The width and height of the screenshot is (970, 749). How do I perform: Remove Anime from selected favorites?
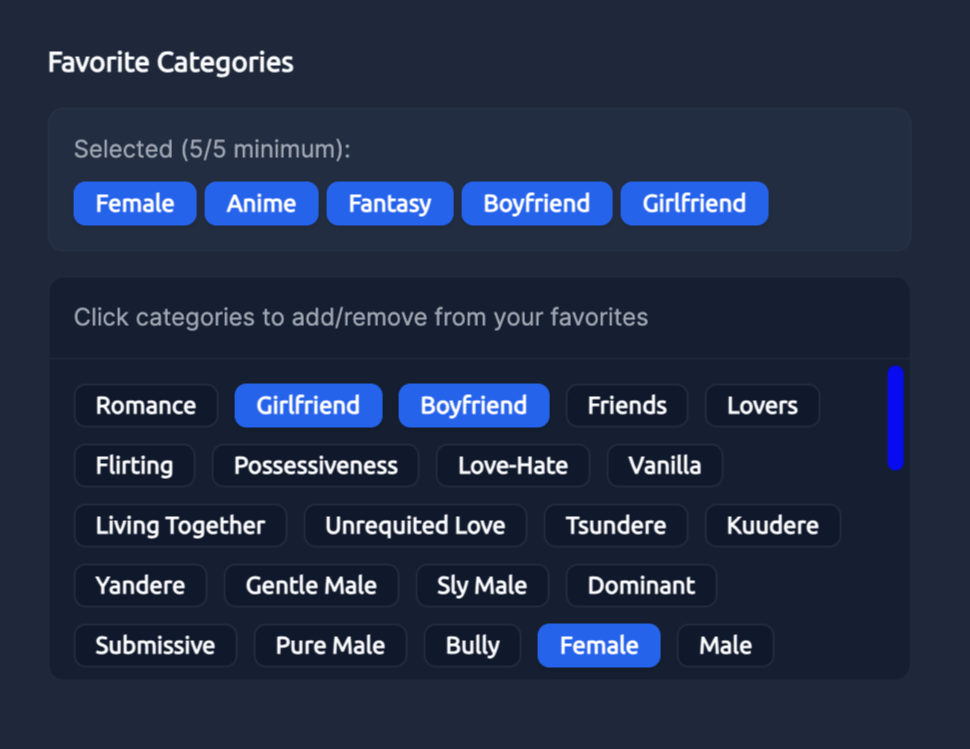tap(261, 203)
